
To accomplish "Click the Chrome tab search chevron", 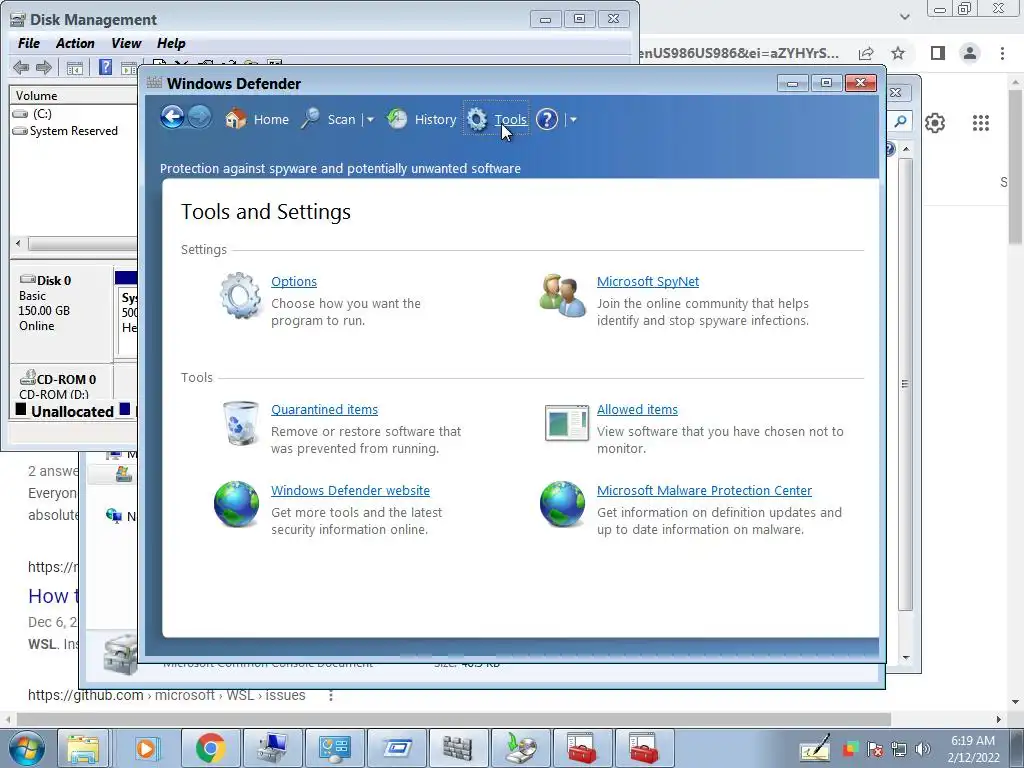I will point(904,16).
